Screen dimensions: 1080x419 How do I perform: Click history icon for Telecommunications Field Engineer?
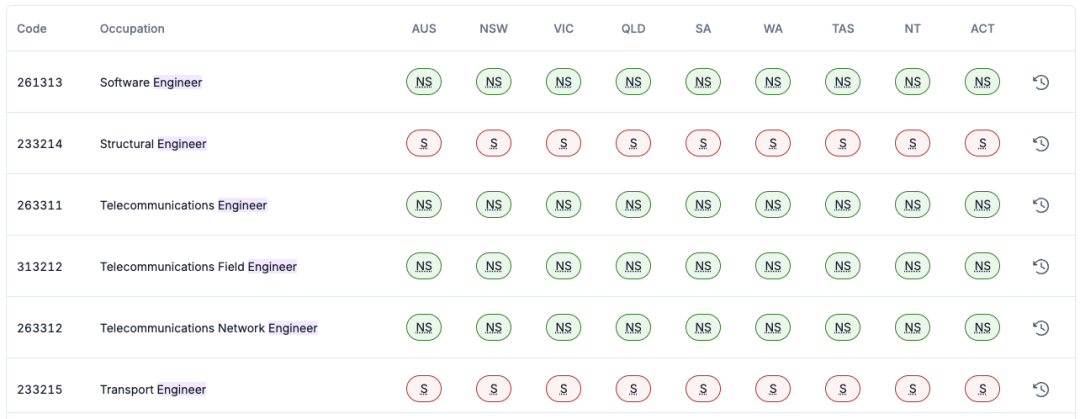(1040, 267)
